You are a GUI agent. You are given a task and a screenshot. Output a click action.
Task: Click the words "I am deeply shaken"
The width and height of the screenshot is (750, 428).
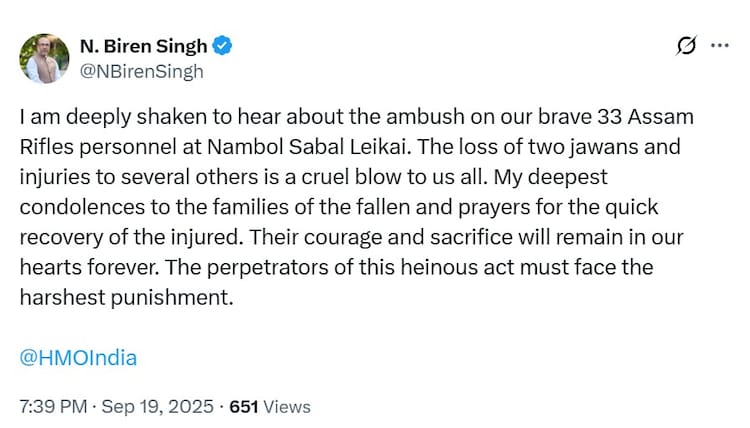(93, 118)
